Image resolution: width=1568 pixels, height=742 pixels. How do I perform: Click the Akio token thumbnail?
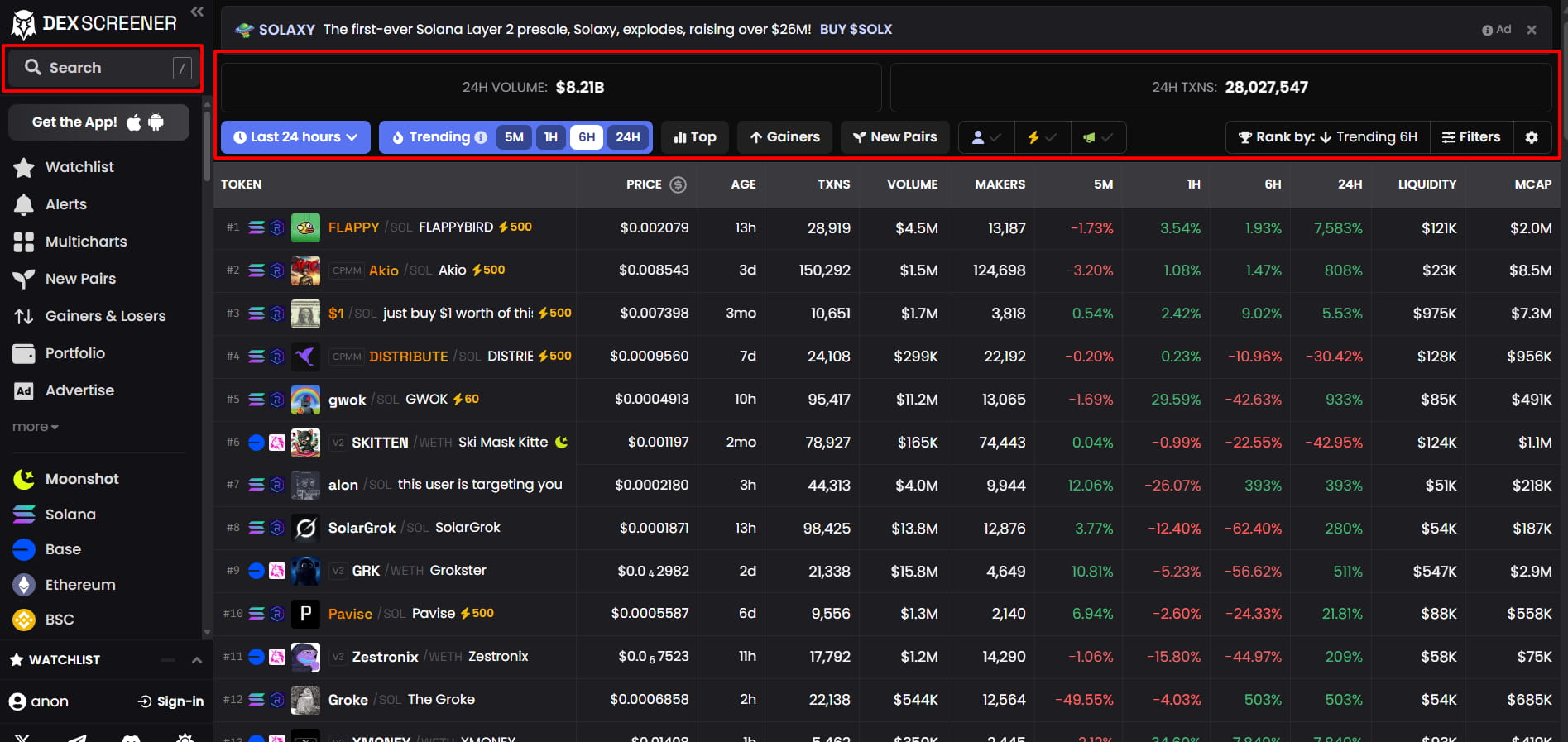pyautogui.click(x=305, y=270)
